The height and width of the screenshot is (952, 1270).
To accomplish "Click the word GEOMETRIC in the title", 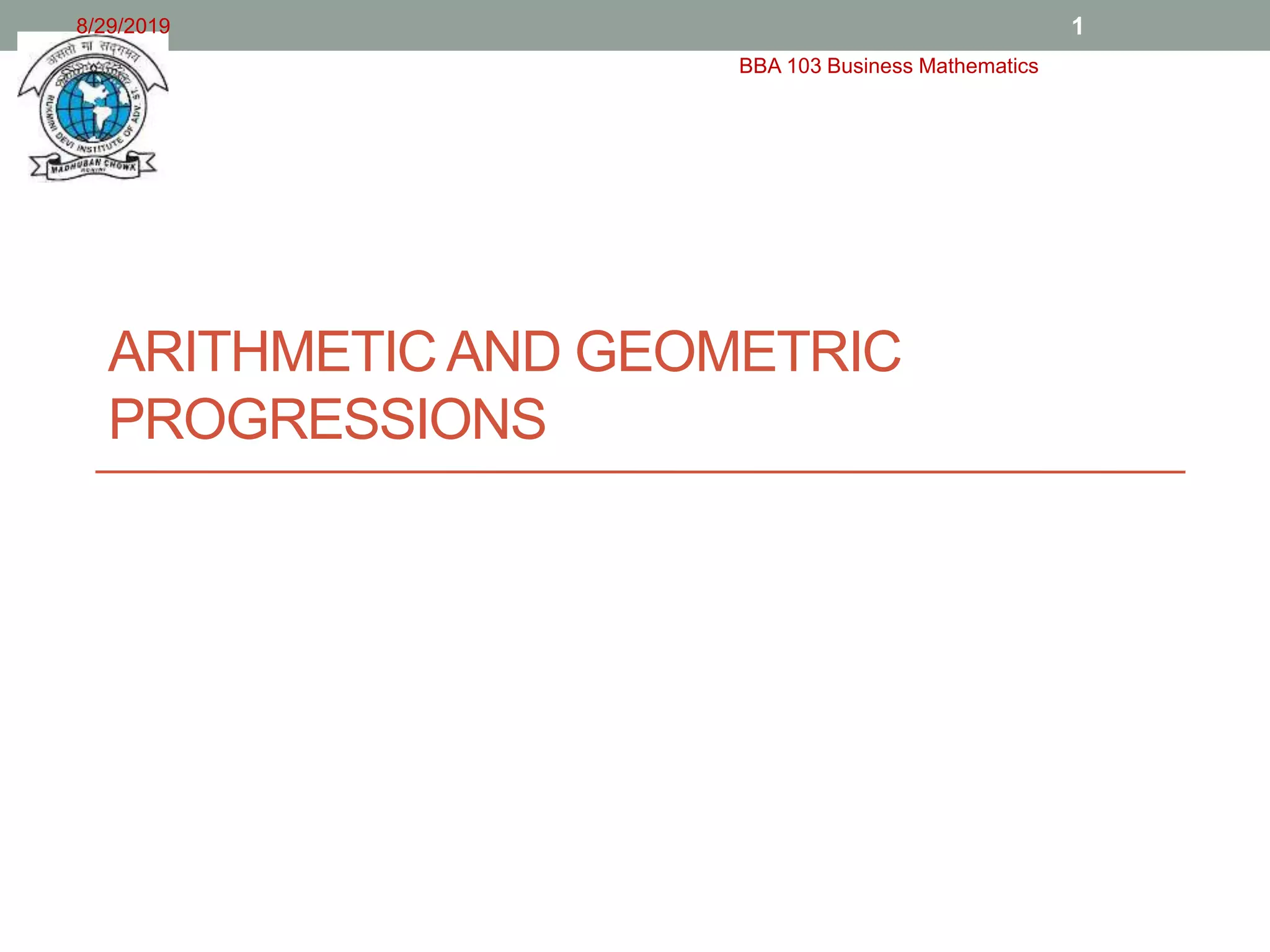I will pos(738,352).
